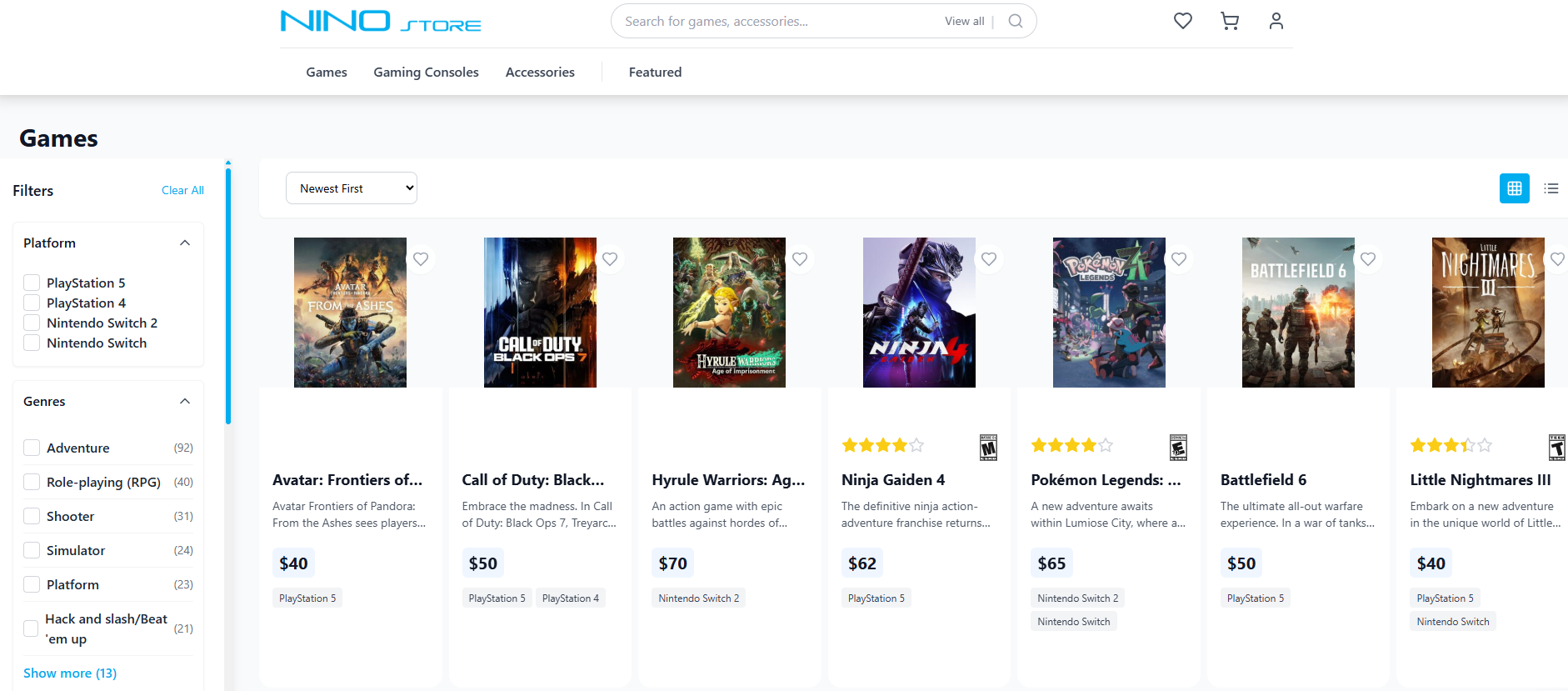Switch to list view layout

coord(1551,188)
